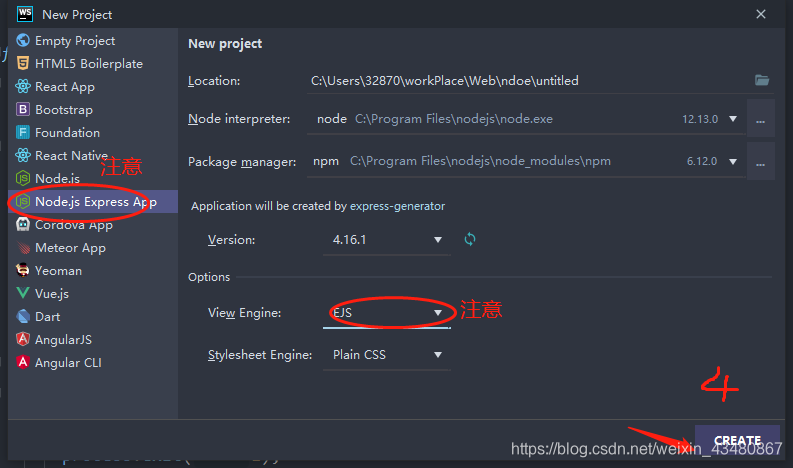
Task: Select the Node.js project type
Action: (93, 178)
